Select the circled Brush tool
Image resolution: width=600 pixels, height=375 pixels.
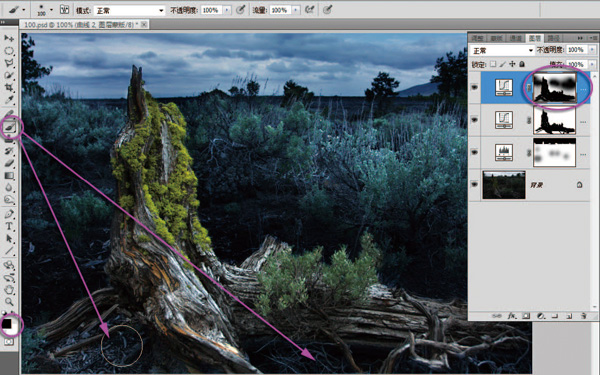pos(10,126)
